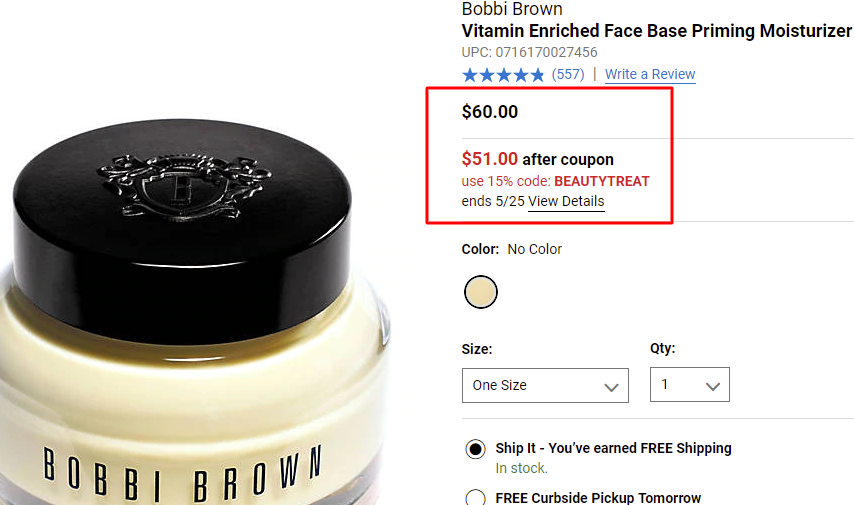Open the quantity dropdown showing 1
Image resolution: width=854 pixels, height=505 pixels.
tap(690, 385)
